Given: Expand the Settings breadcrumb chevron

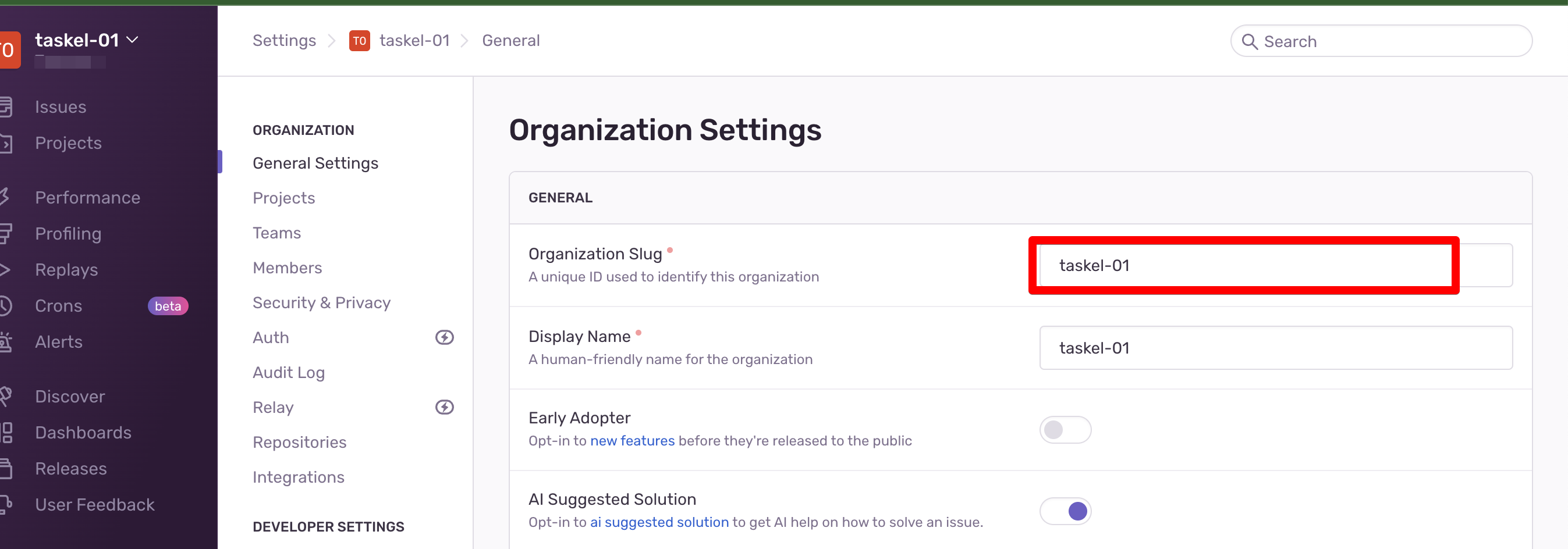Looking at the screenshot, I should point(332,41).
